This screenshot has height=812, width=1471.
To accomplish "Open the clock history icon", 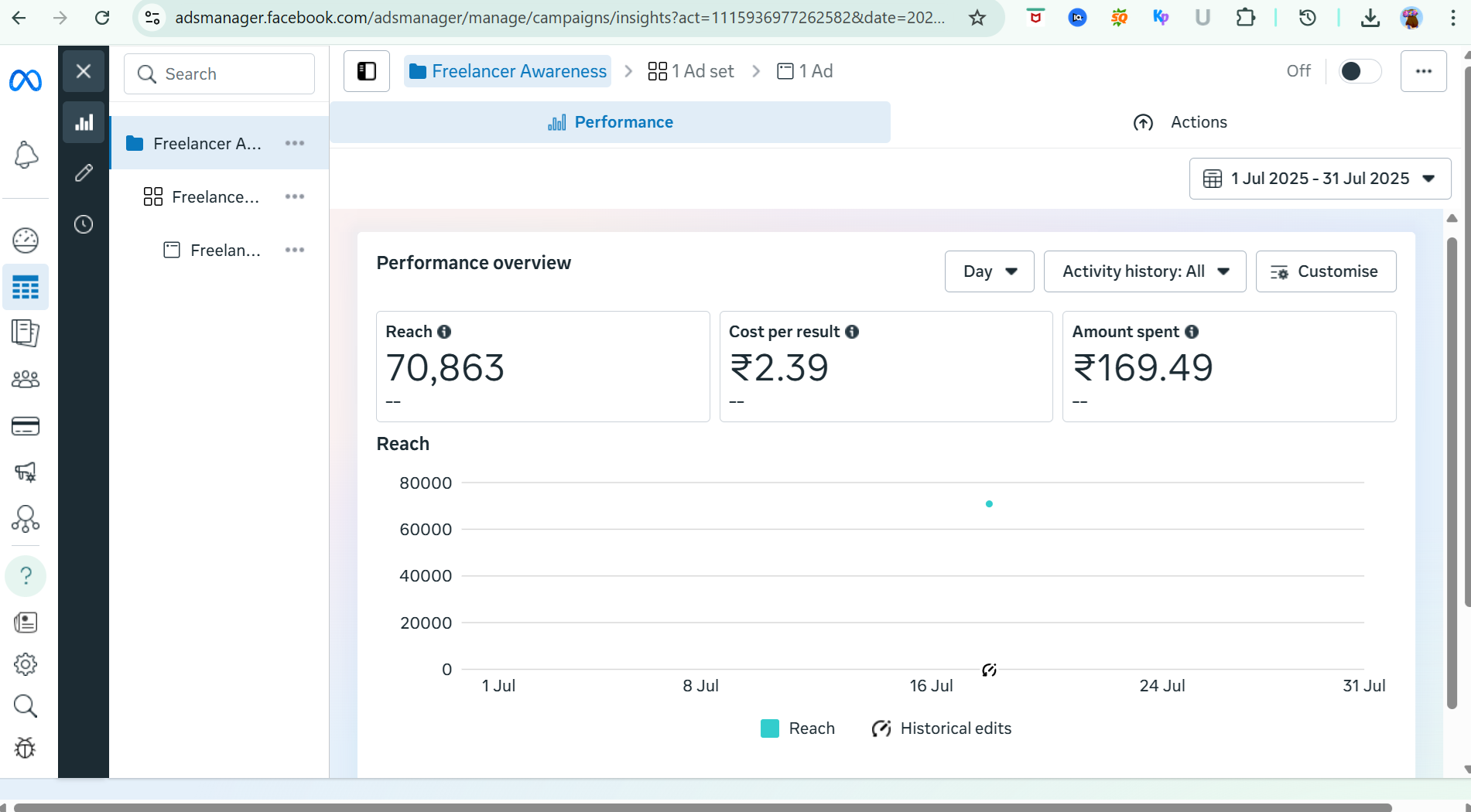I will pyautogui.click(x=84, y=224).
